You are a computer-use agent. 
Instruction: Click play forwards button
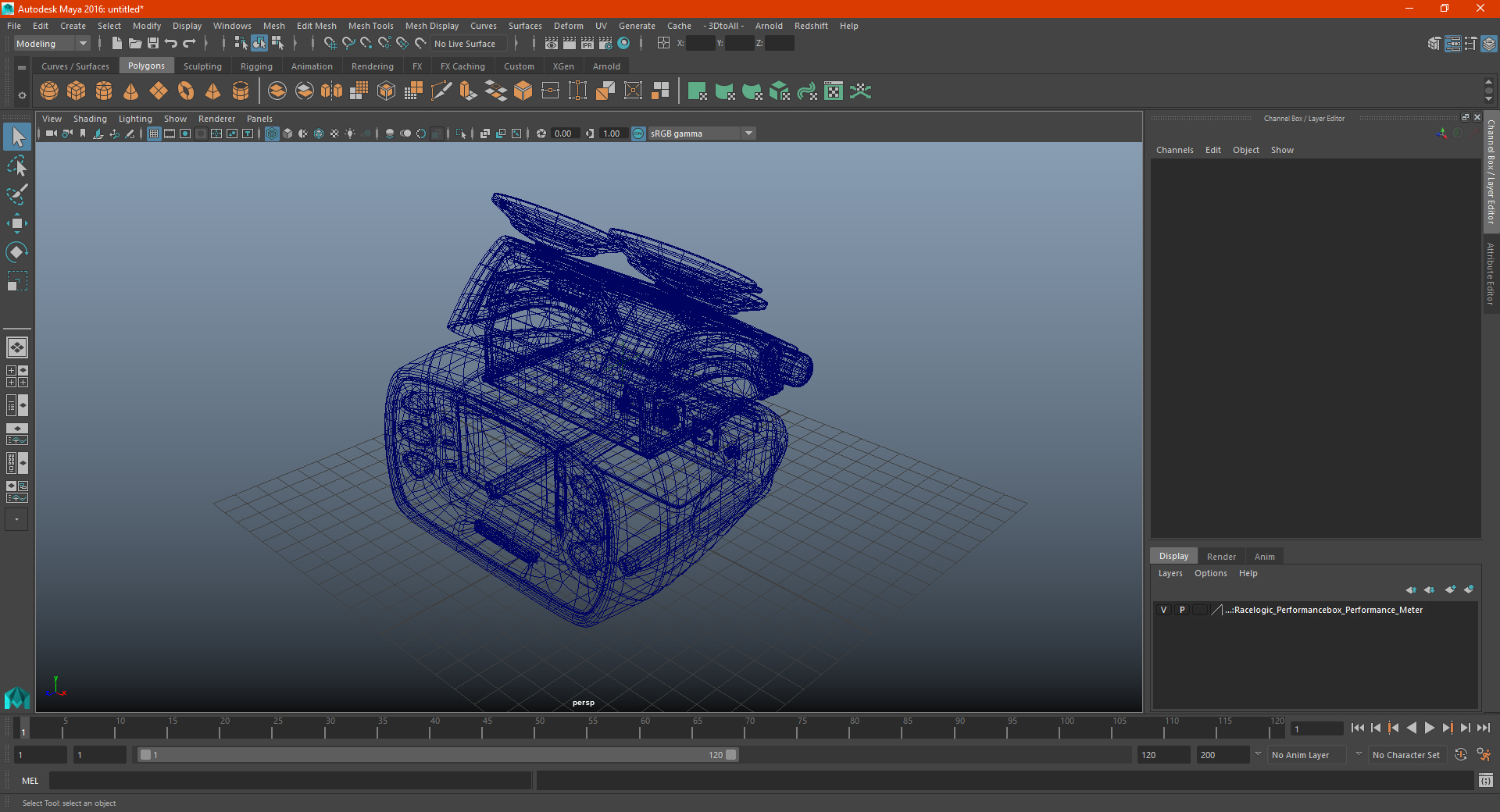[1429, 728]
